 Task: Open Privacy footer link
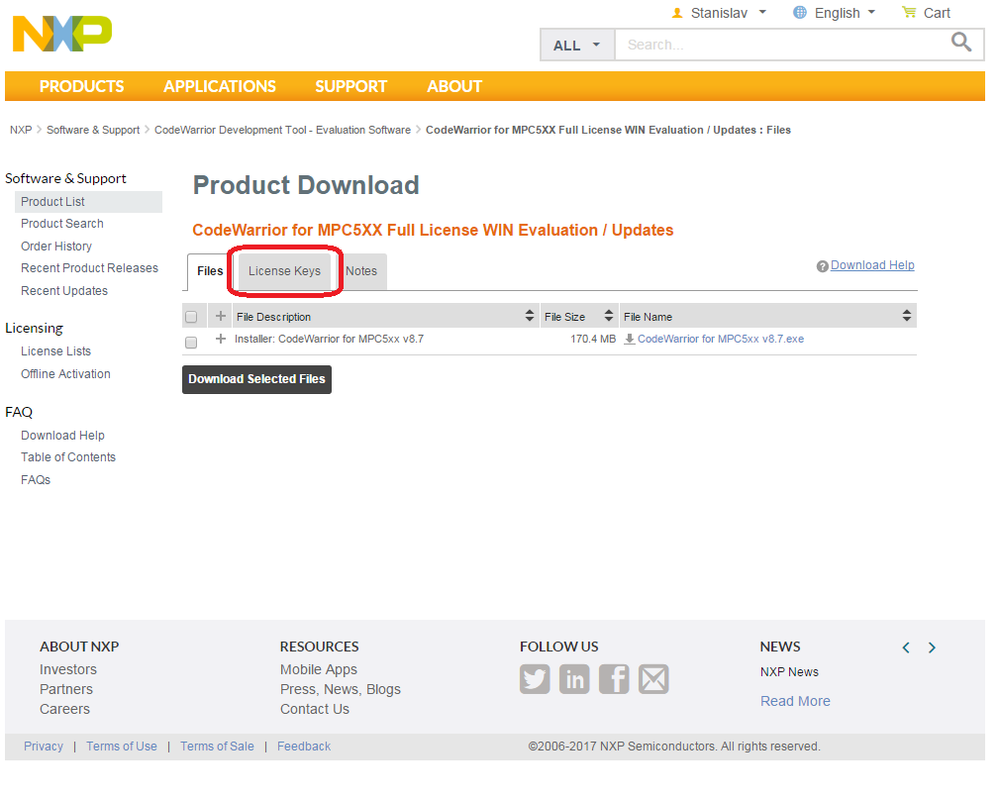coord(43,746)
